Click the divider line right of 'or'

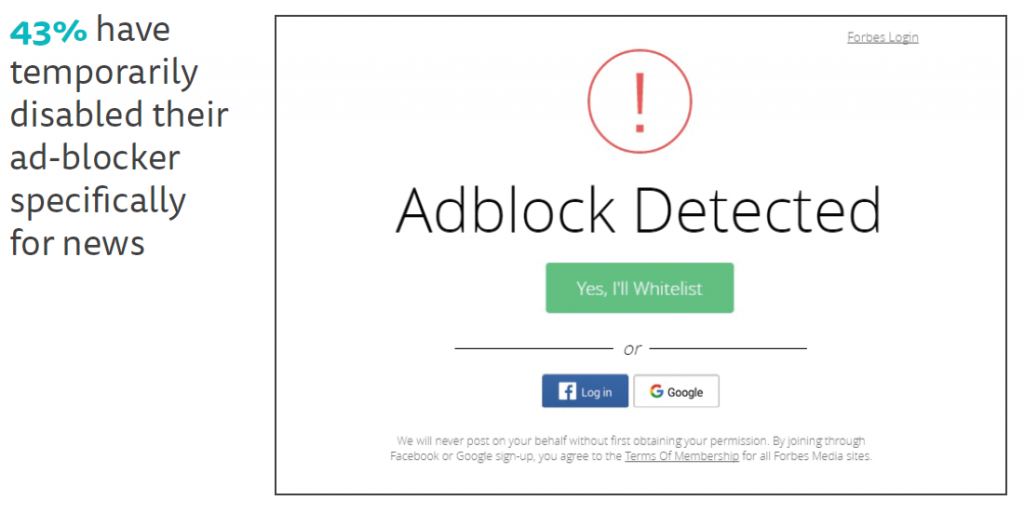[729, 349]
